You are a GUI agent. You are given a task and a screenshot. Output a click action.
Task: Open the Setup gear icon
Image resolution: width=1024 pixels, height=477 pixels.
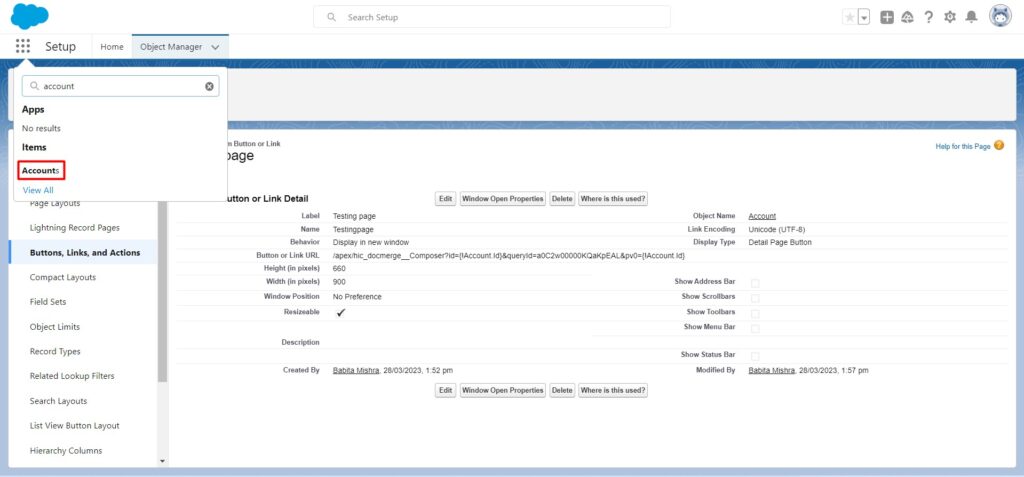tap(950, 18)
